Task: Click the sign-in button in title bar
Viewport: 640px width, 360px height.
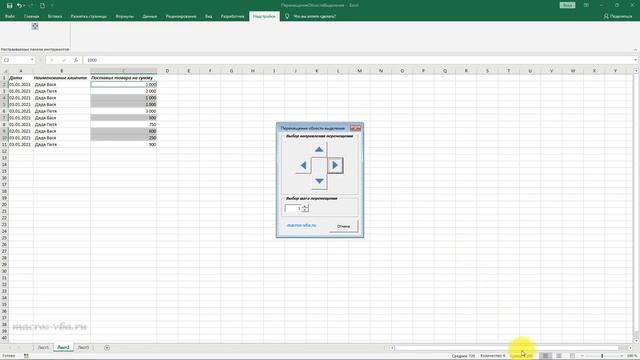Action: coord(567,5)
